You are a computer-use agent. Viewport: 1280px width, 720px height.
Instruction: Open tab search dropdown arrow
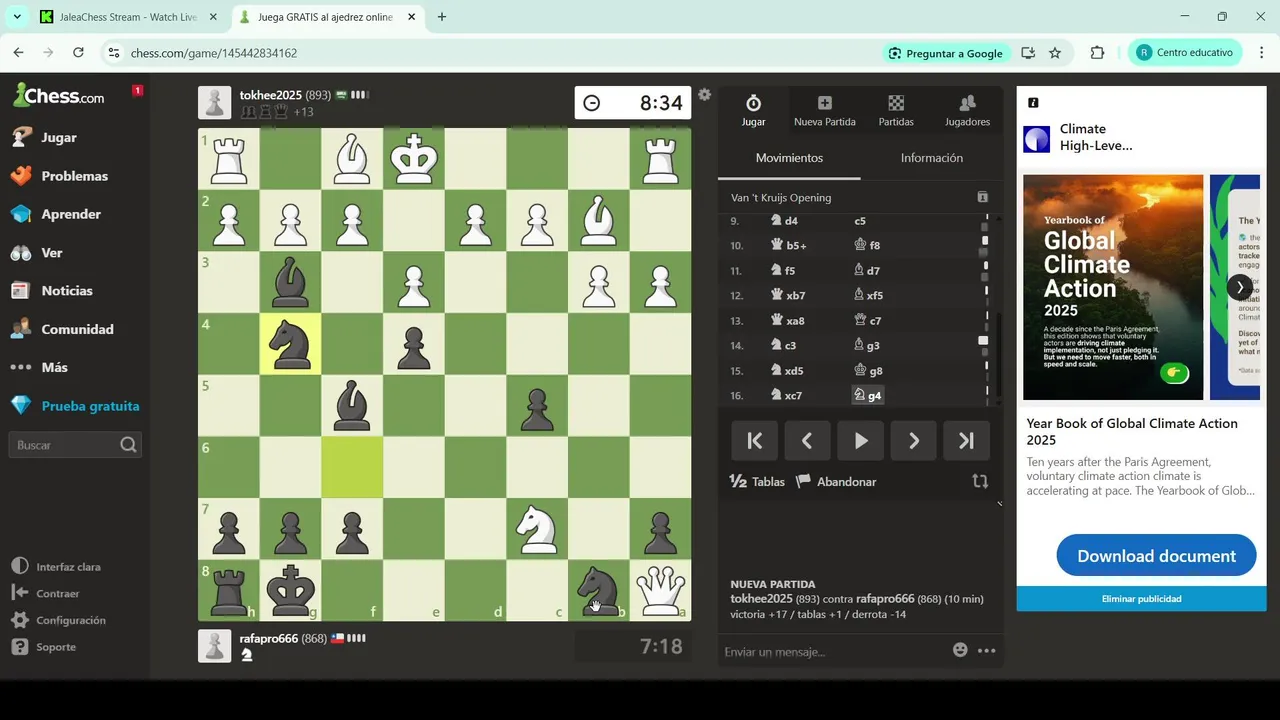click(17, 17)
